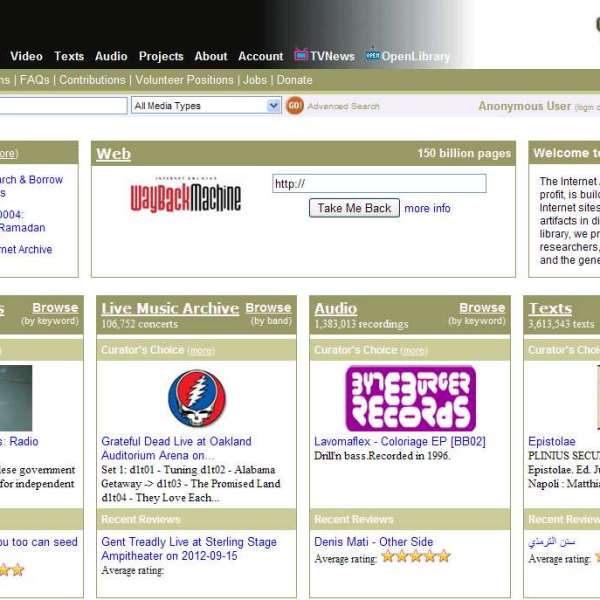Click the Take Me Back button

pos(354,208)
